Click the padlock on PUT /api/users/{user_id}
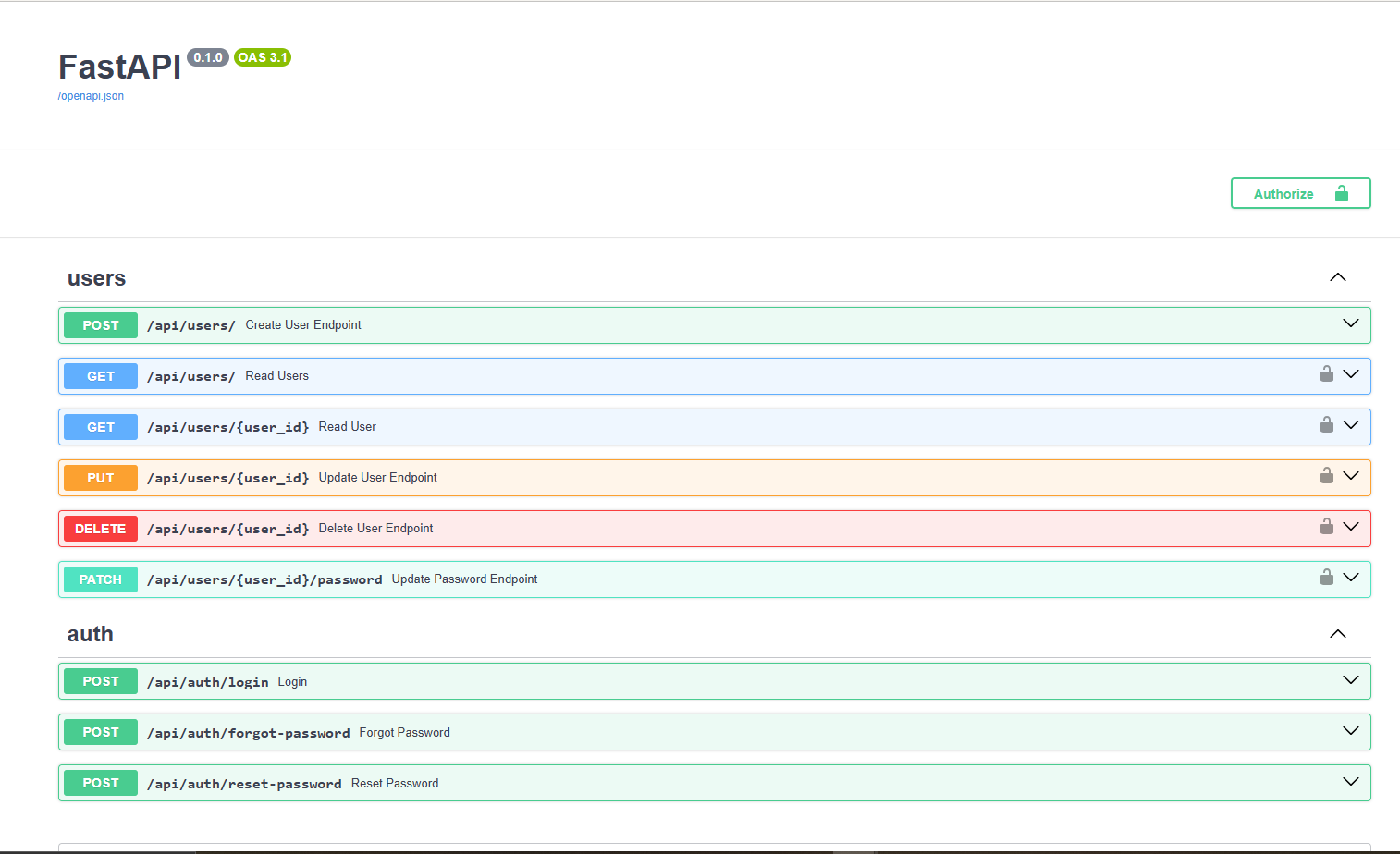The image size is (1400, 854). (x=1326, y=475)
